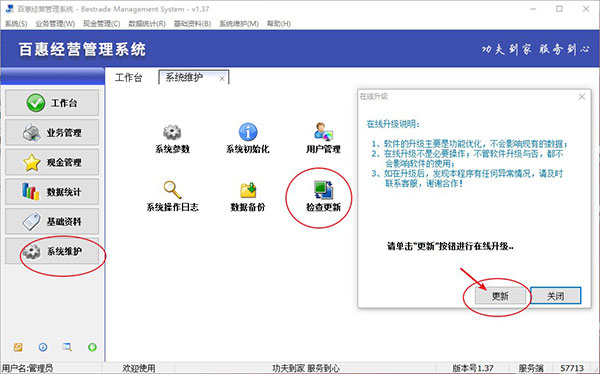Open the 业务管理(W) menu

click(x=55, y=24)
